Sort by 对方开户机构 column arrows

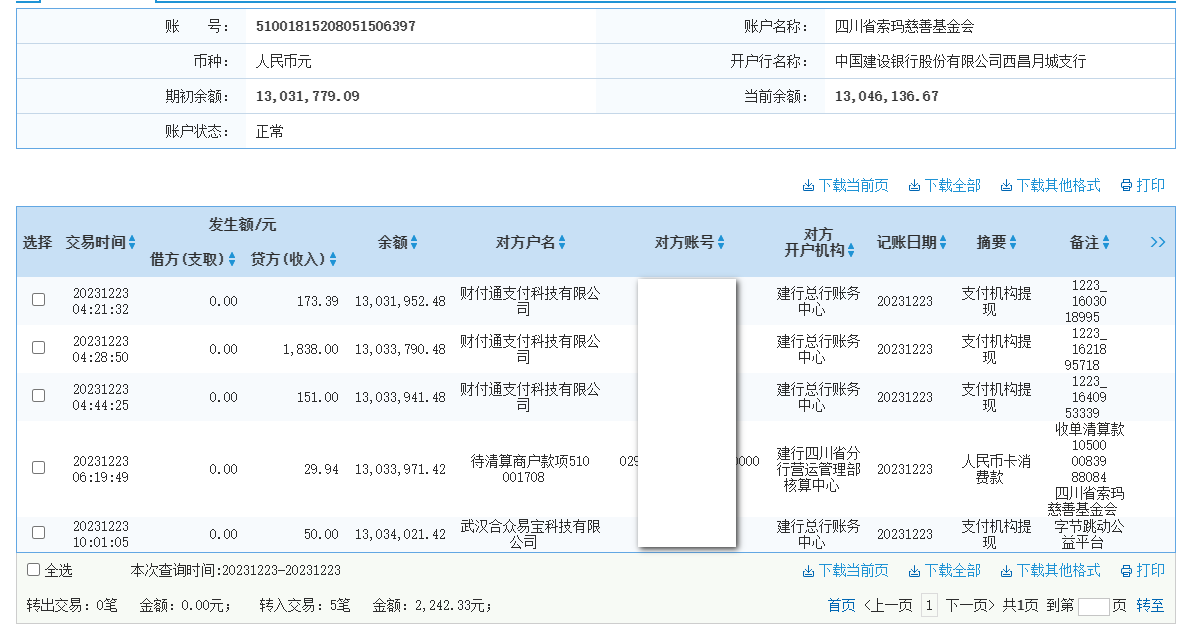tap(851, 250)
